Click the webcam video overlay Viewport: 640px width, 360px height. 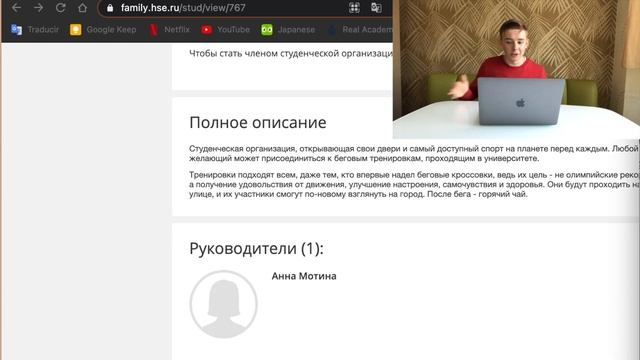pyautogui.click(x=516, y=69)
